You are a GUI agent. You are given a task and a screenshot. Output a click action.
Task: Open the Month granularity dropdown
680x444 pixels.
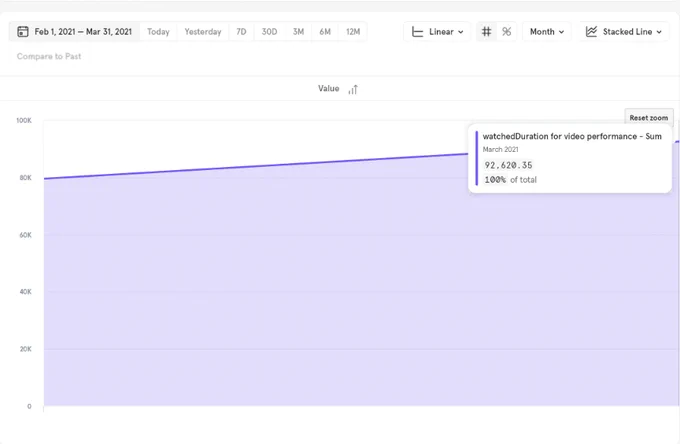click(x=546, y=32)
